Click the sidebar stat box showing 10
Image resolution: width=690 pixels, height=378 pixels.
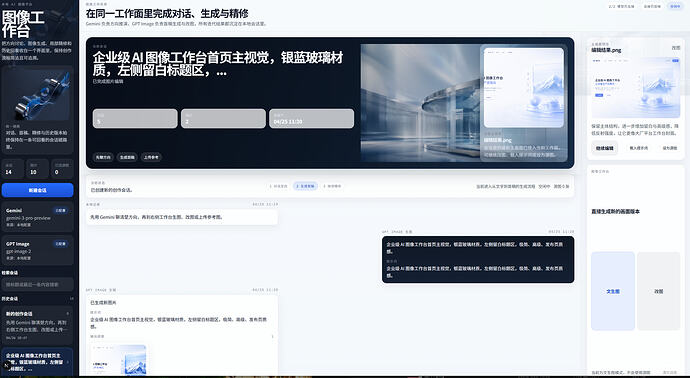click(x=37, y=169)
